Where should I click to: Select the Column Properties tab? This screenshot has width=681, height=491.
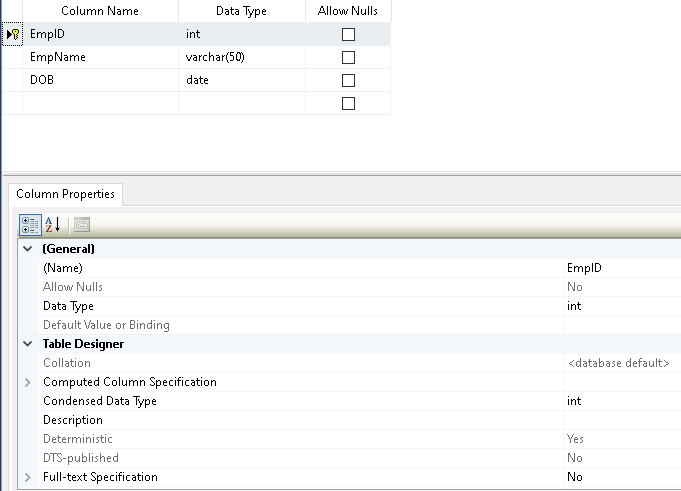[66, 194]
